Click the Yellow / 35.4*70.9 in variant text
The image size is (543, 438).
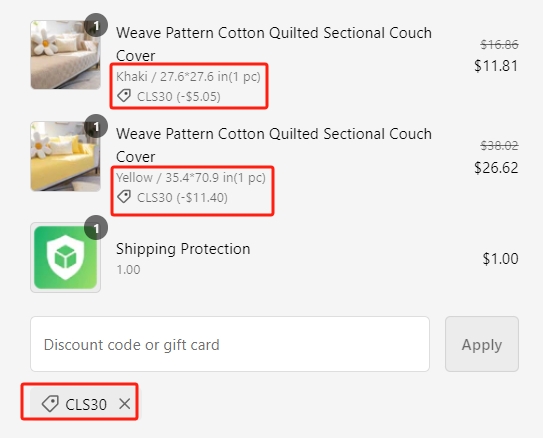(x=191, y=178)
